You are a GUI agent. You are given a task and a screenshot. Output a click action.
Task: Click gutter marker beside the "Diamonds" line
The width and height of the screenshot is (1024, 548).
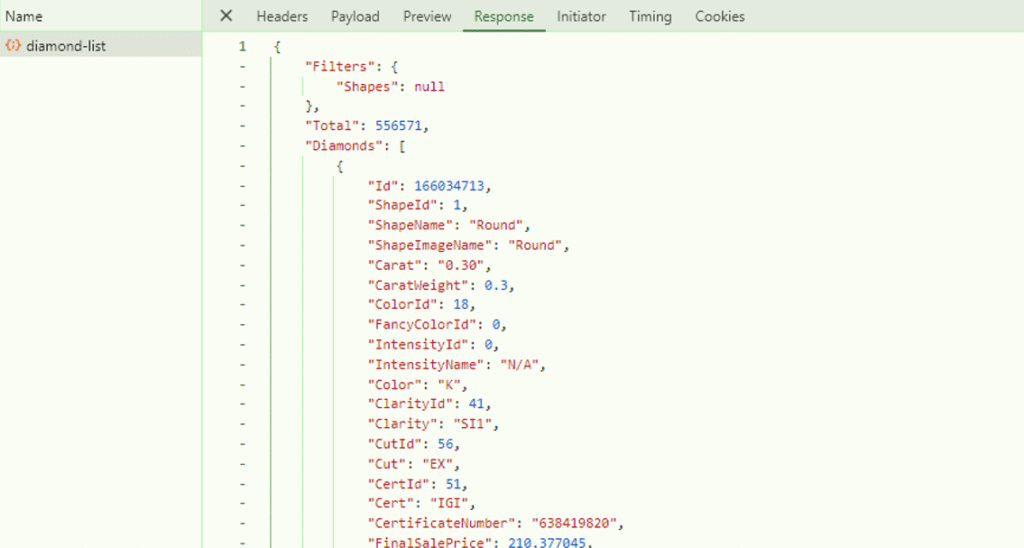pyautogui.click(x=242, y=146)
